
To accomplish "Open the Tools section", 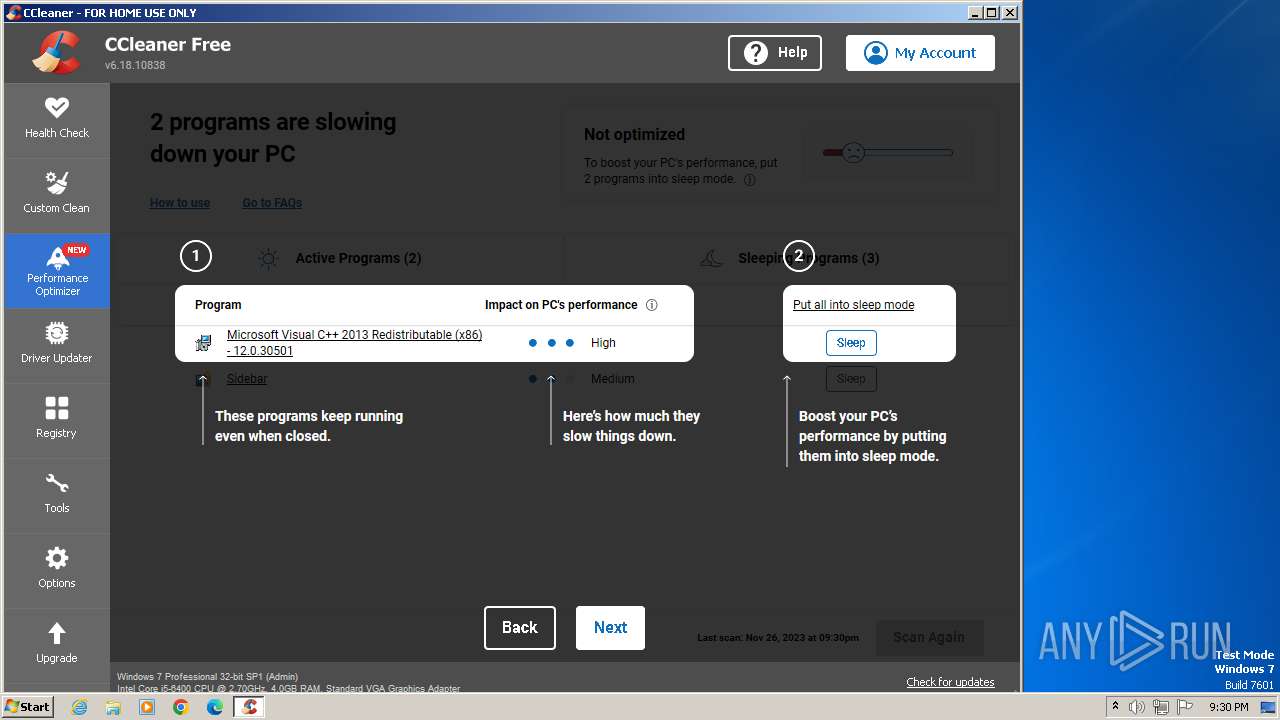I will pyautogui.click(x=57, y=495).
